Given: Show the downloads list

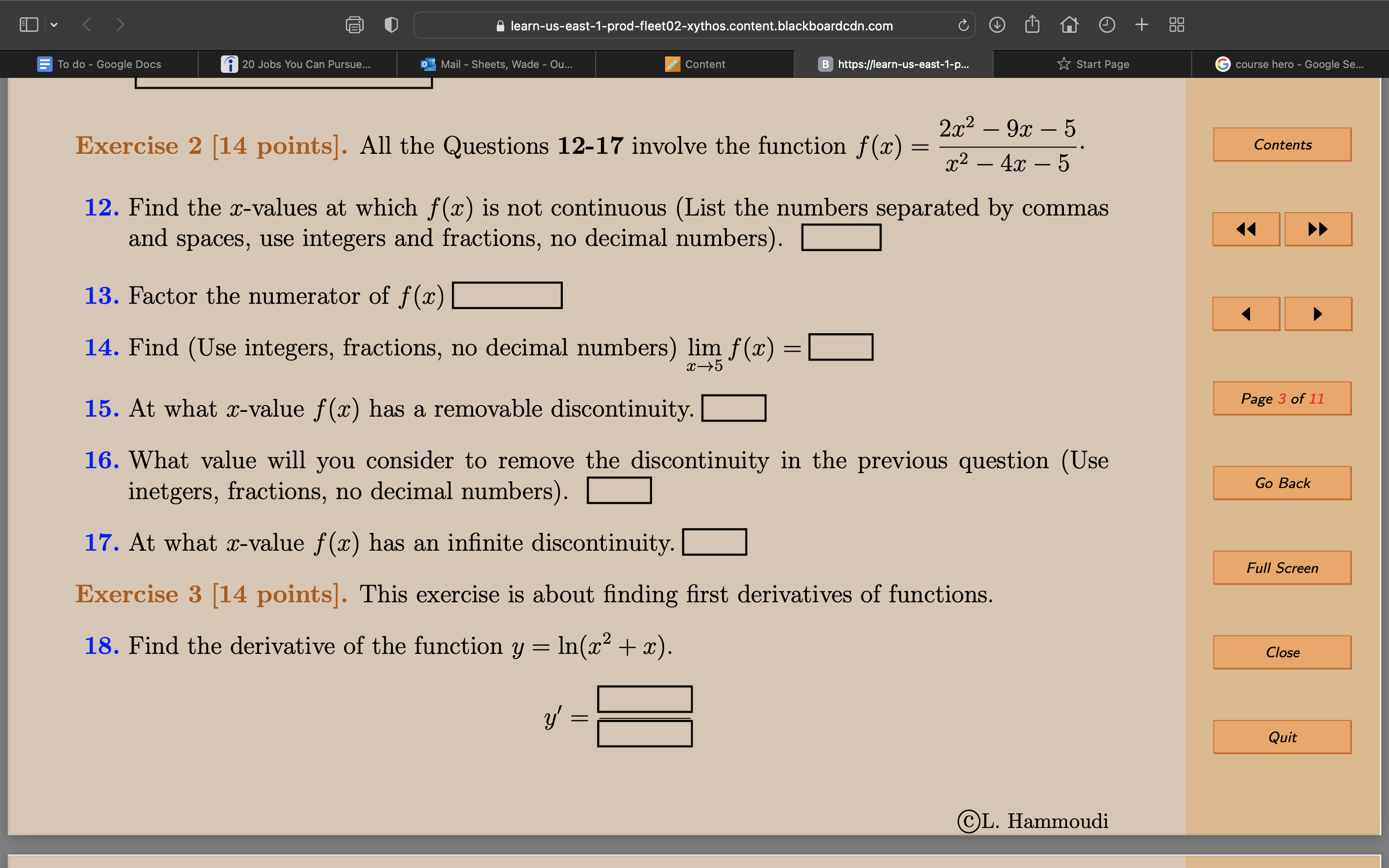Looking at the screenshot, I should 997,25.
